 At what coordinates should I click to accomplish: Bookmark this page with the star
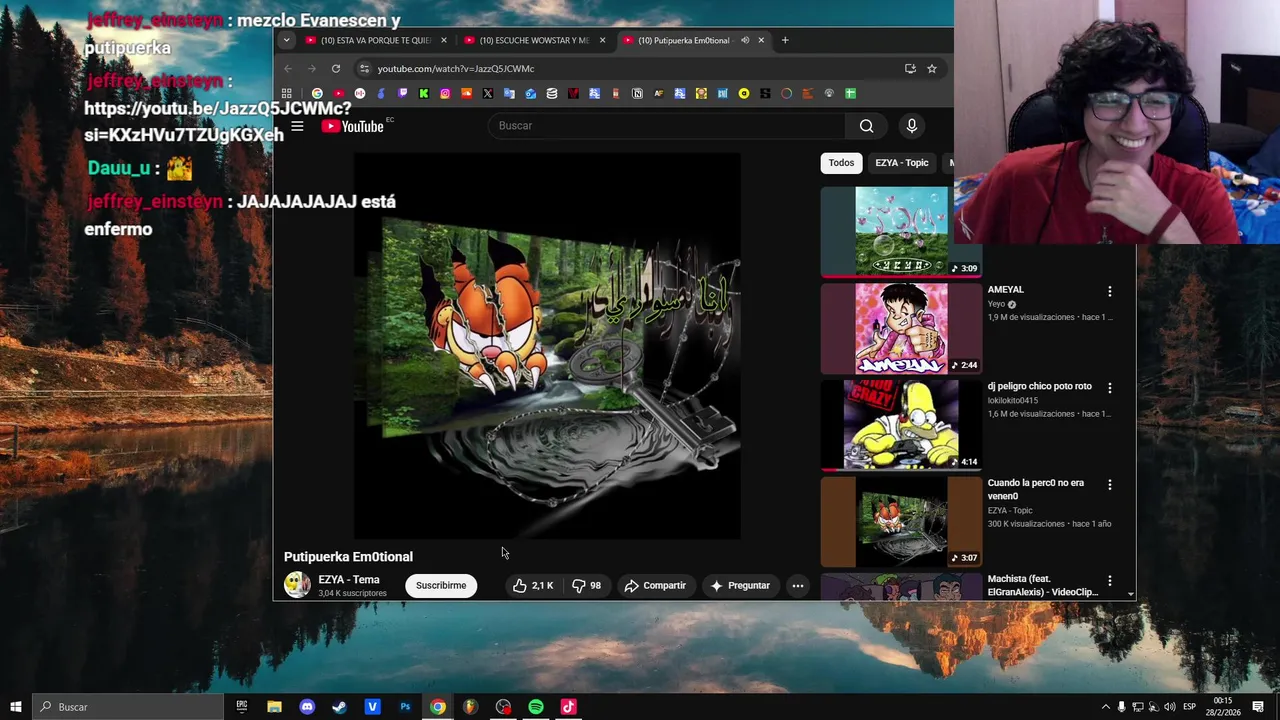coord(931,68)
